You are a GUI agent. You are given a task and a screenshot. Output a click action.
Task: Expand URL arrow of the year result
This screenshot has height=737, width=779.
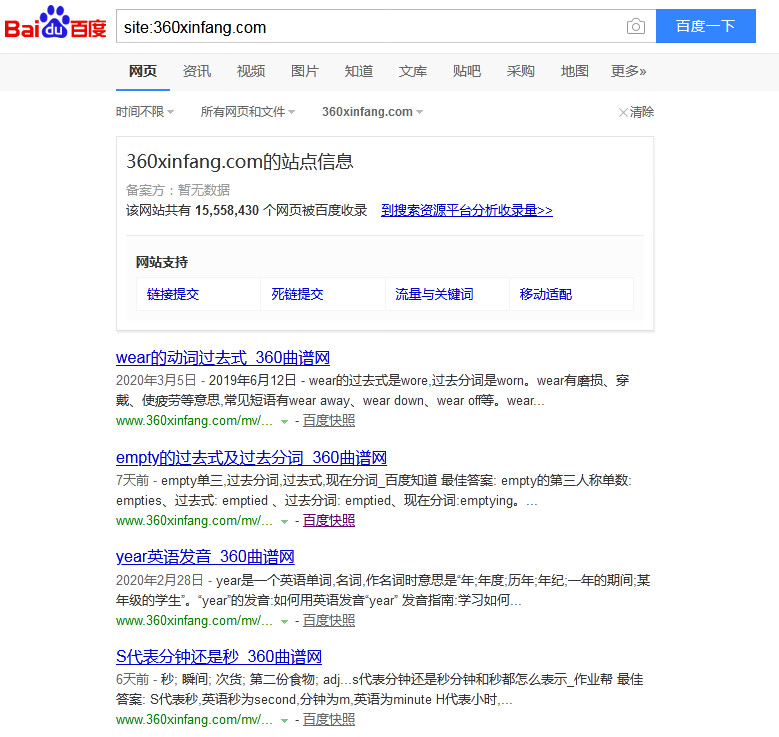(x=284, y=622)
